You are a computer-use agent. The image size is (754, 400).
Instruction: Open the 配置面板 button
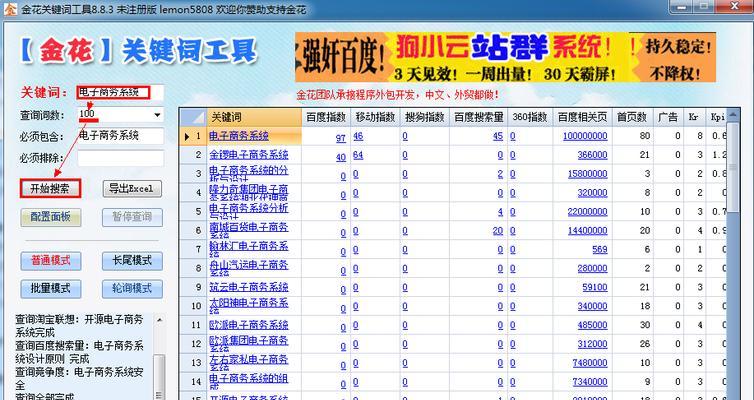[50, 217]
